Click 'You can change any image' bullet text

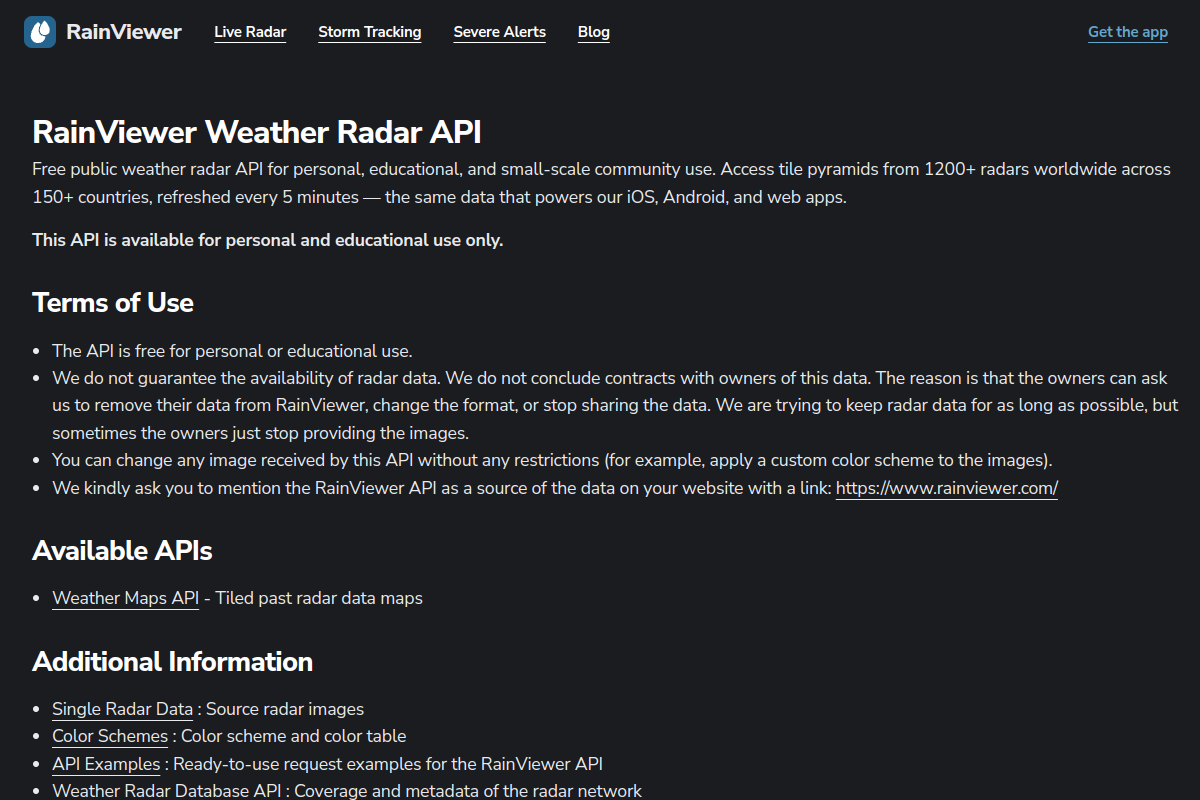pos(553,460)
